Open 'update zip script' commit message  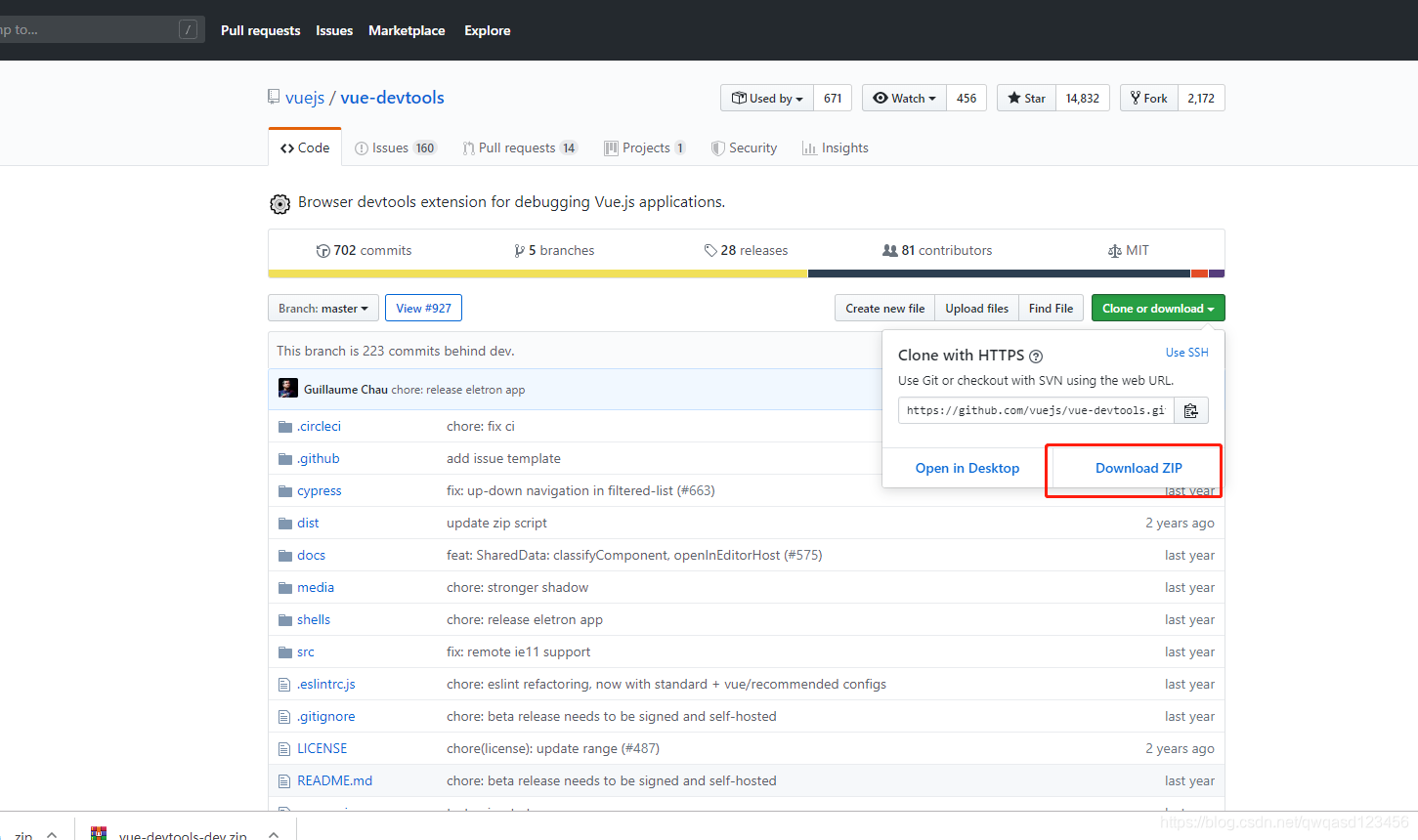(496, 524)
